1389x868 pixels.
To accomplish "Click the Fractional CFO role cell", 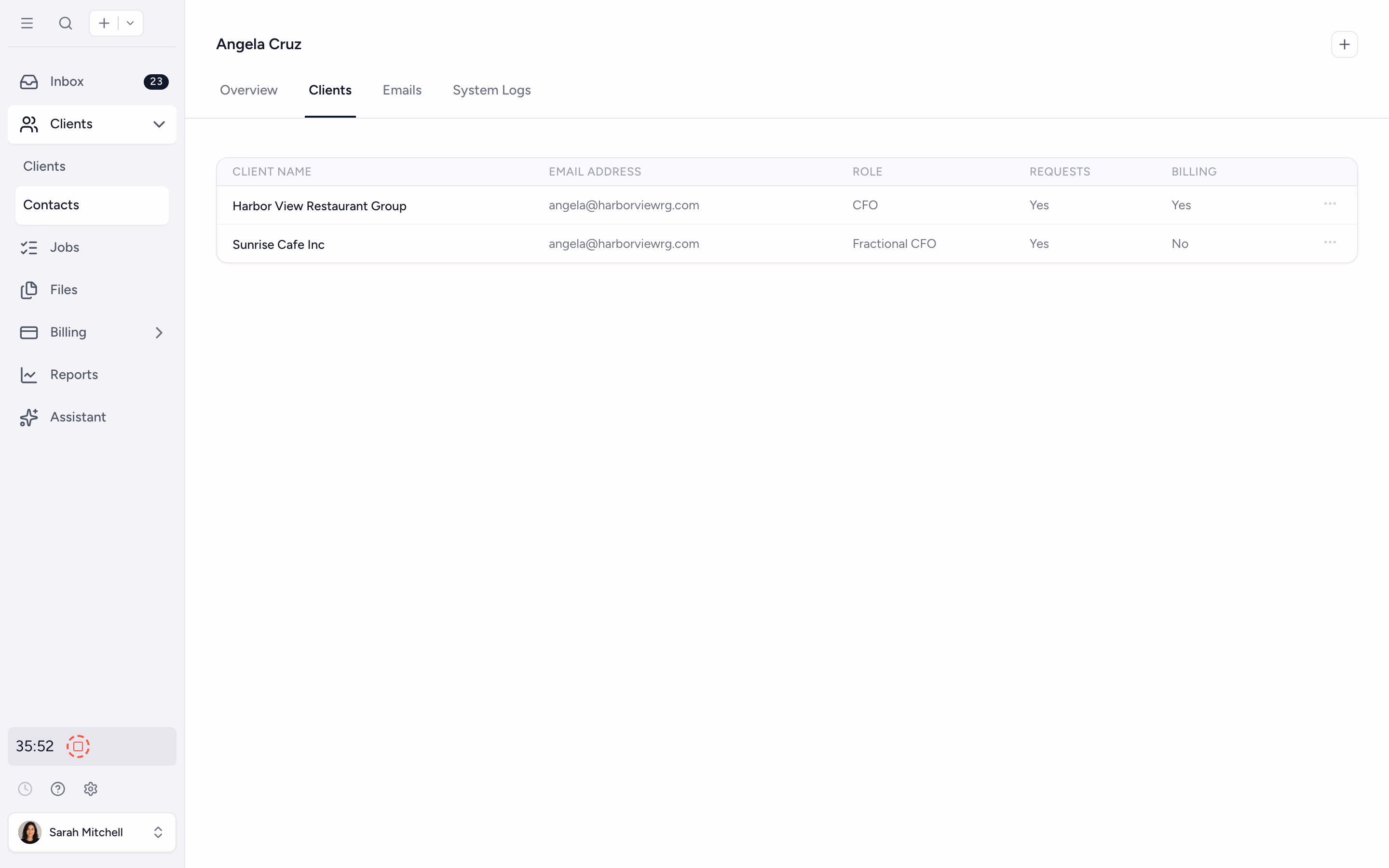I will click(894, 244).
